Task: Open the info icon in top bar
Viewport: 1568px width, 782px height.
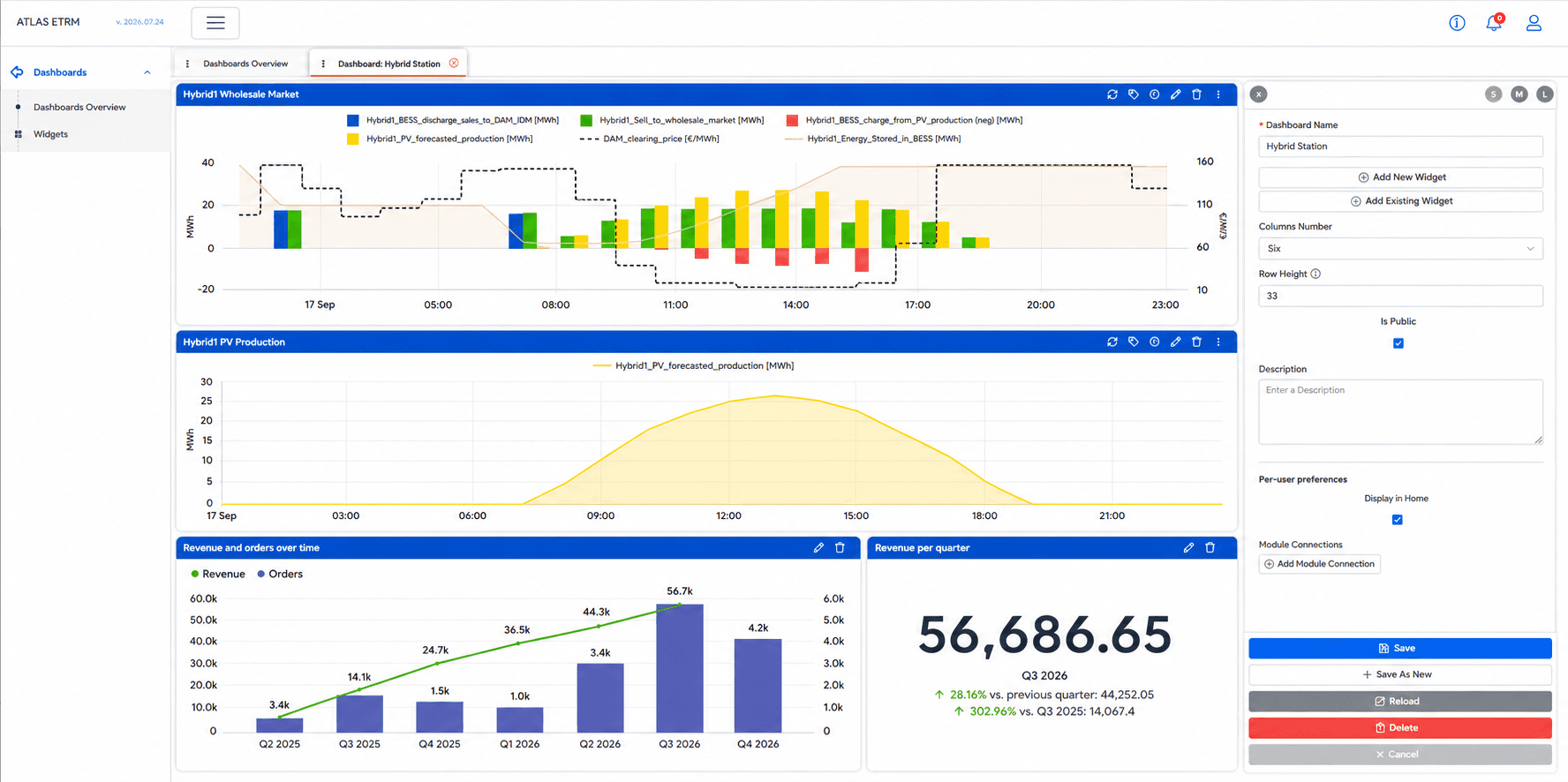Action: pos(1457,23)
